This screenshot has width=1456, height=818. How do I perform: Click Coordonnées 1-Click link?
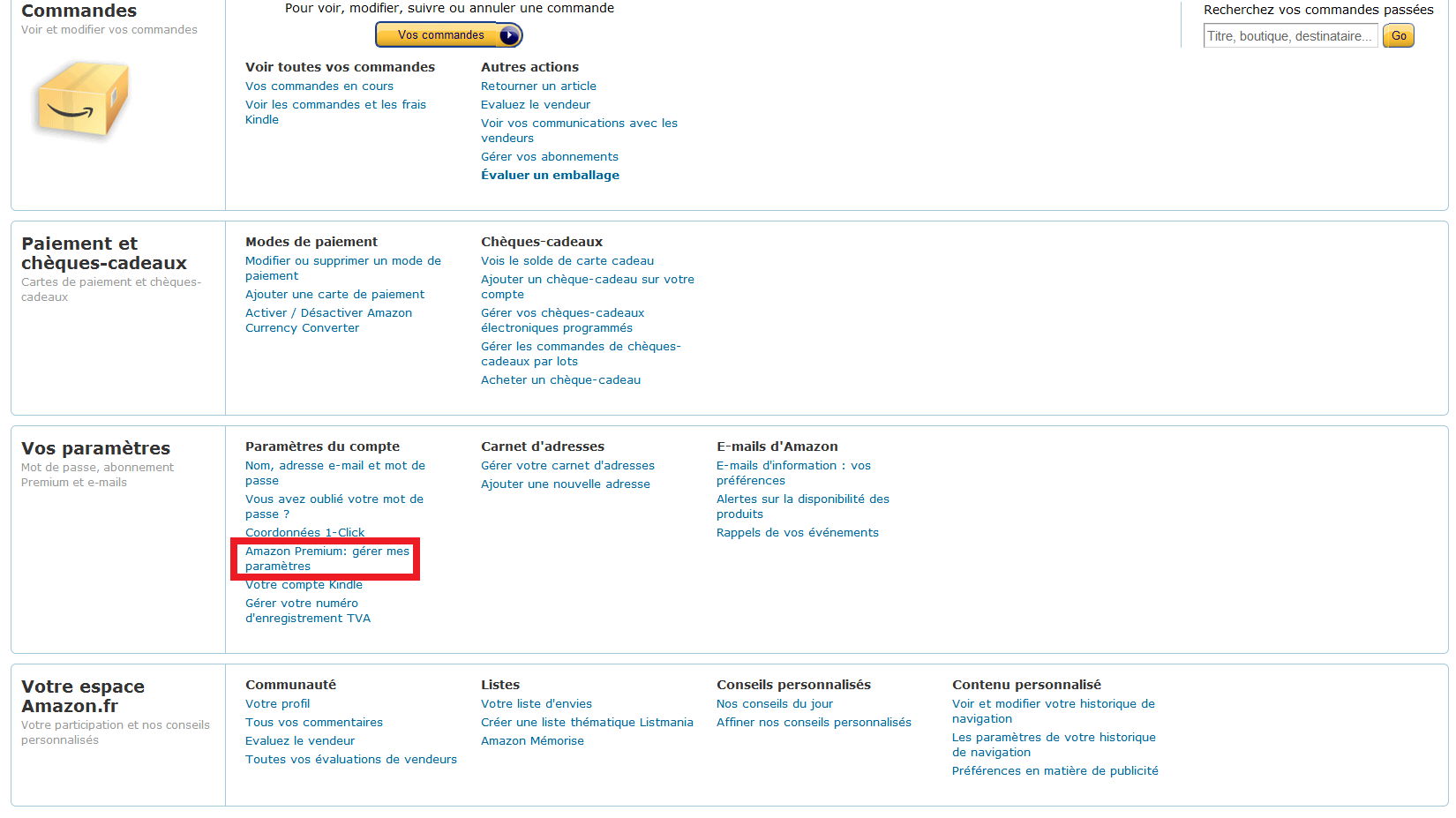(304, 532)
